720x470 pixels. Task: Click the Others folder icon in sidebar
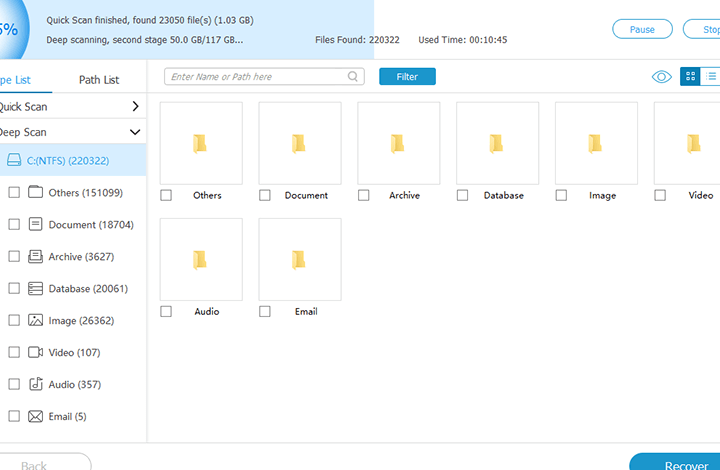pyautogui.click(x=35, y=192)
